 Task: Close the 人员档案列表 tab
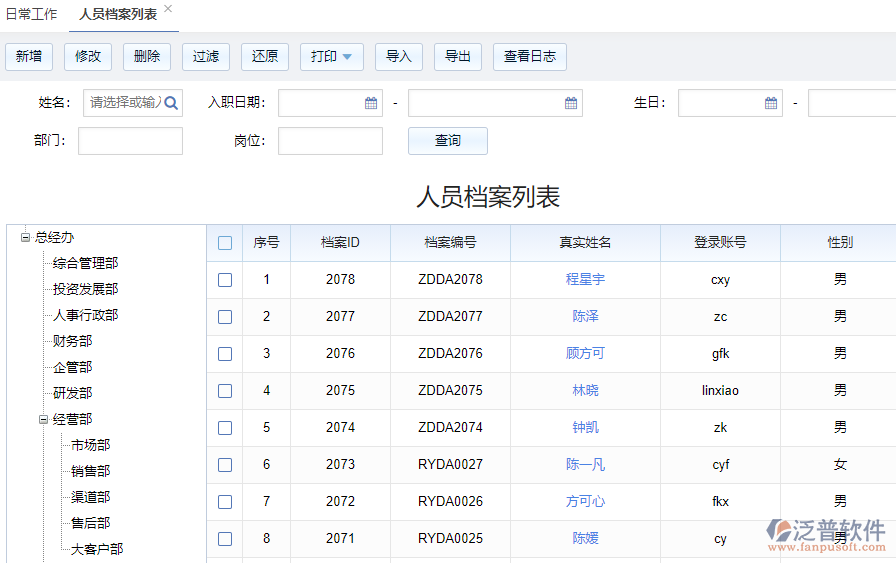pos(168,9)
